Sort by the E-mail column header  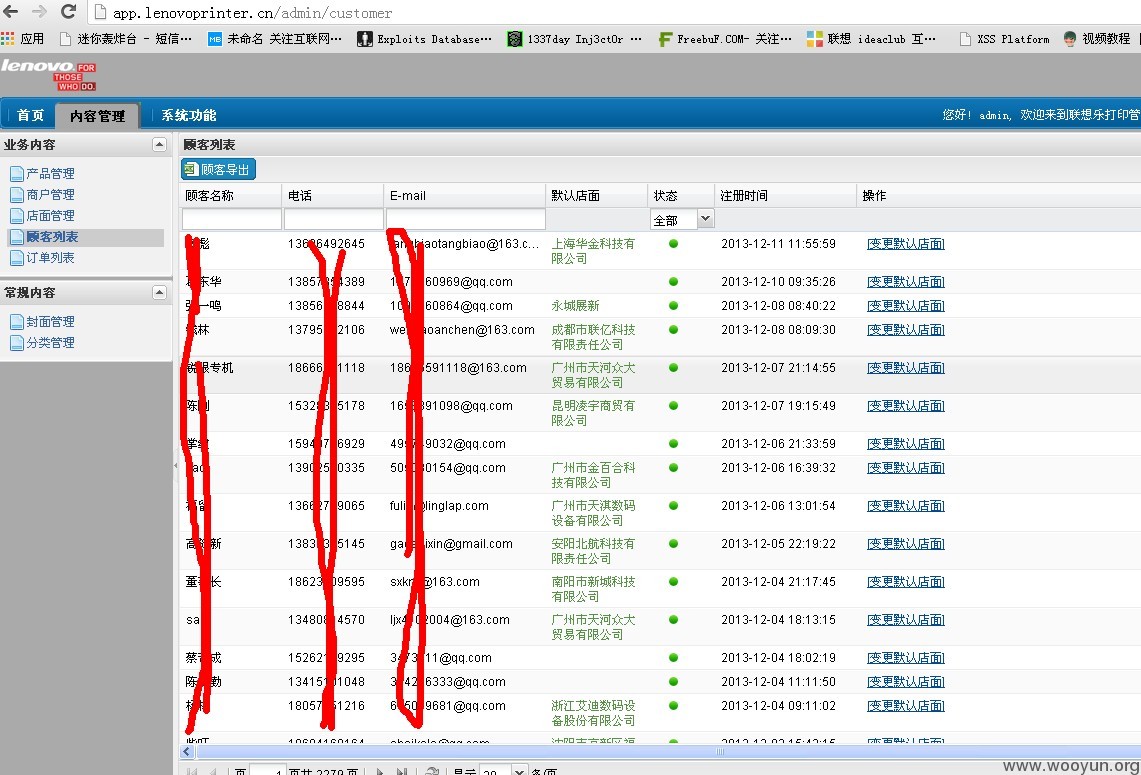tap(464, 195)
